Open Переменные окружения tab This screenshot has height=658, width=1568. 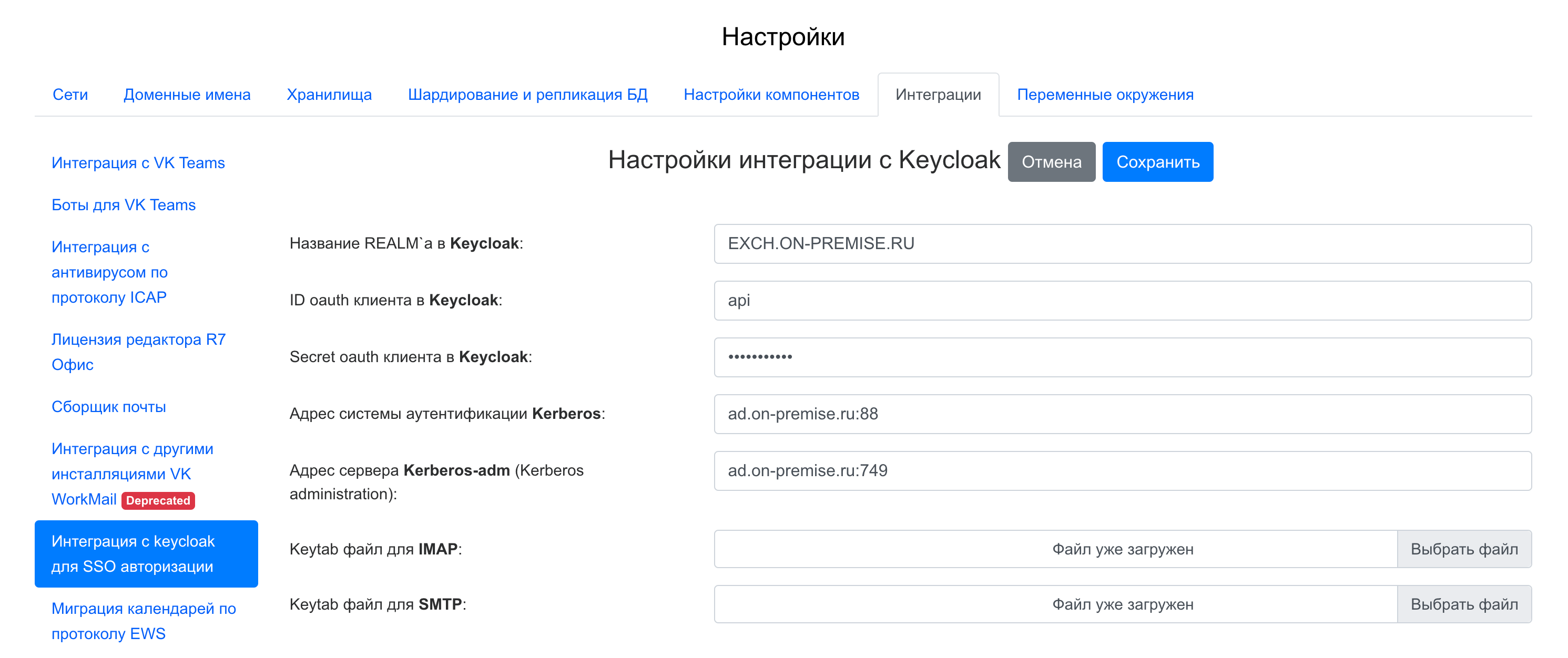click(x=1105, y=95)
